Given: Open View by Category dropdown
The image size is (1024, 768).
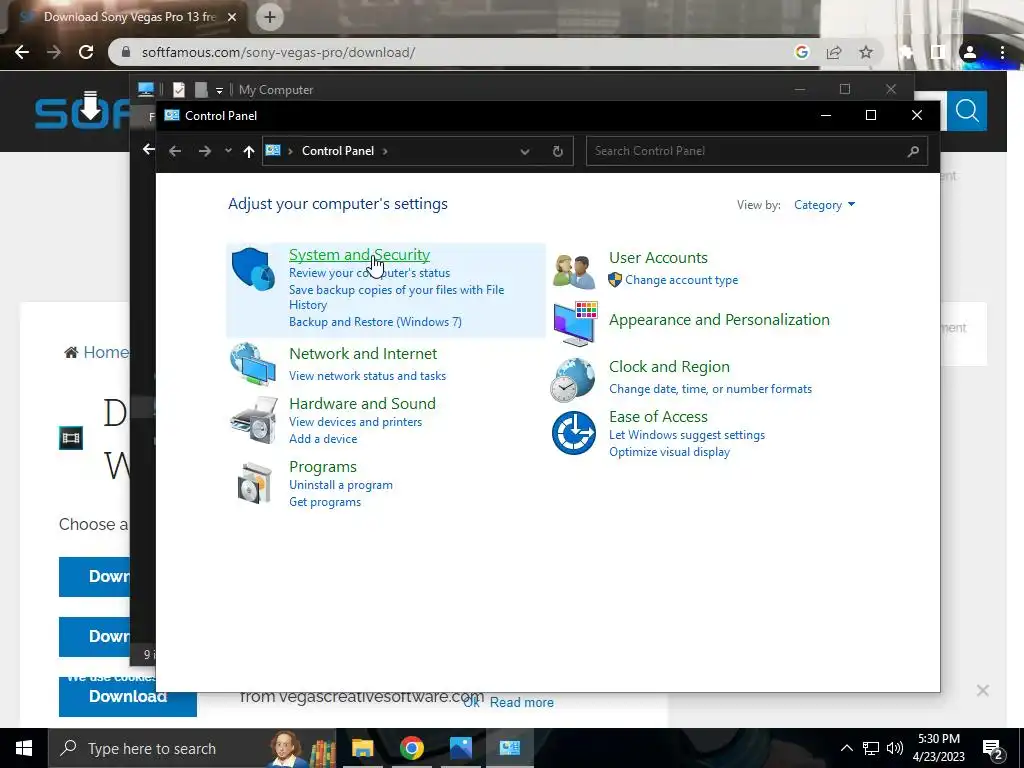Looking at the screenshot, I should [x=824, y=205].
